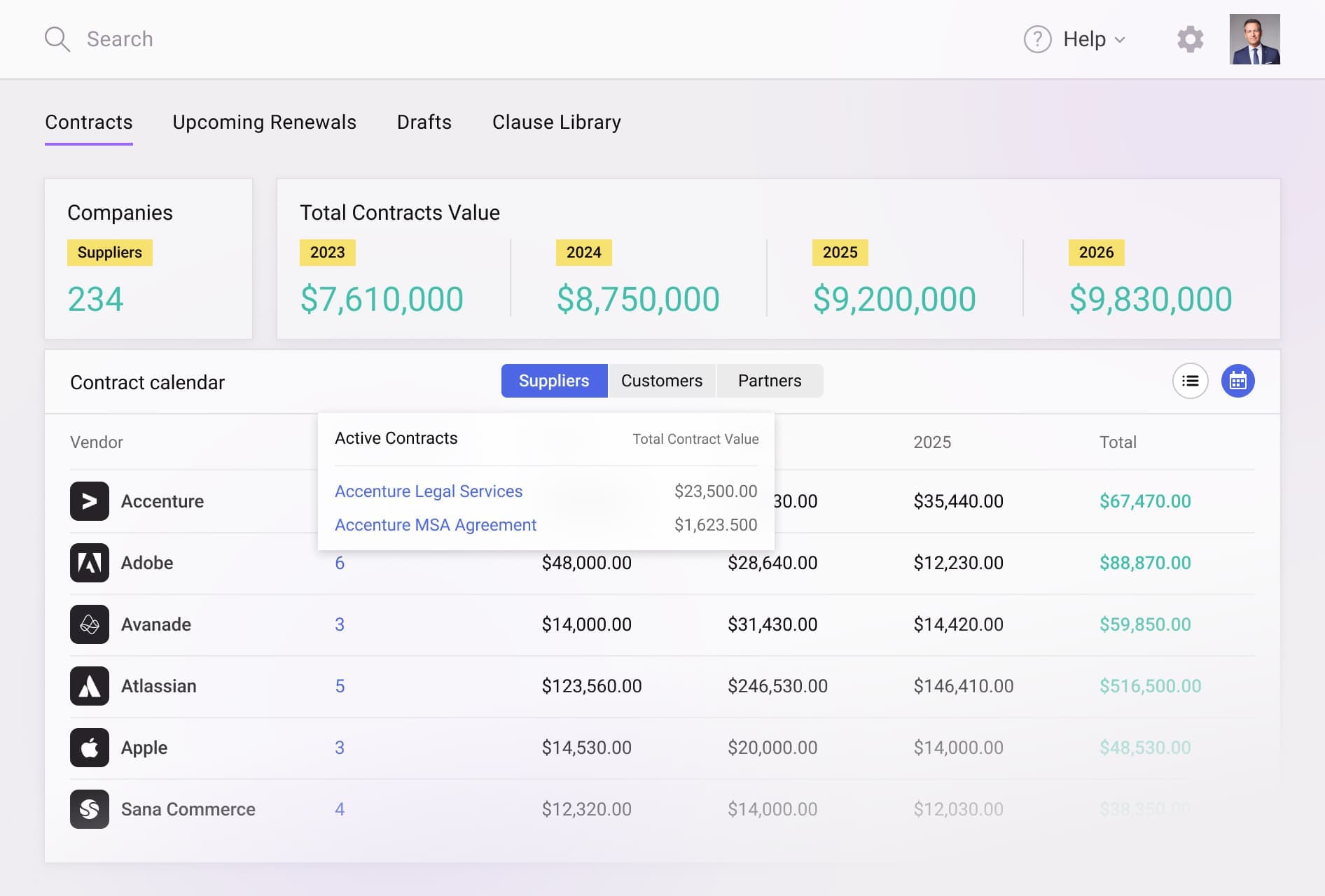Click Adobe's active contracts count 6
The width and height of the screenshot is (1325, 896).
point(340,563)
